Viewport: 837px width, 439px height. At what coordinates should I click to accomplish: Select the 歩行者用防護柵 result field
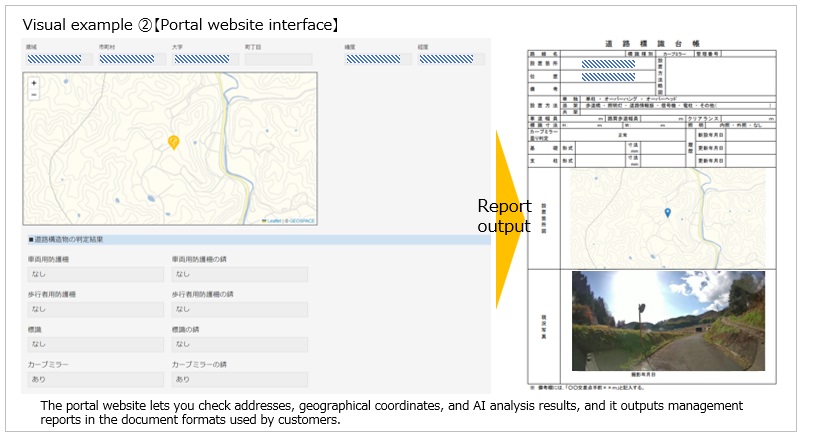coord(94,309)
